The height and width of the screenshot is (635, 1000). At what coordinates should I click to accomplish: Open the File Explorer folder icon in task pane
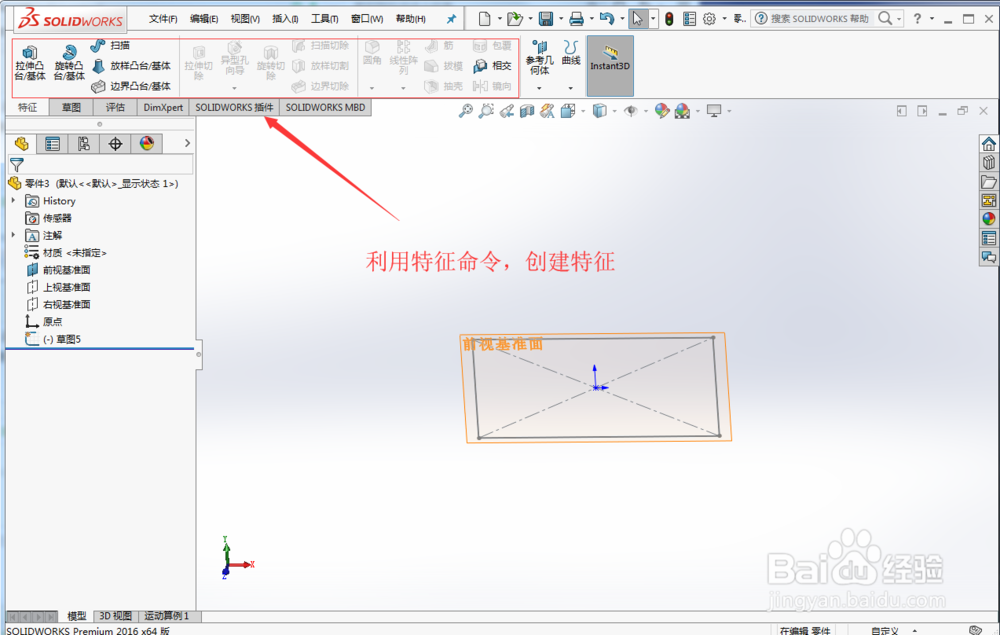click(989, 182)
